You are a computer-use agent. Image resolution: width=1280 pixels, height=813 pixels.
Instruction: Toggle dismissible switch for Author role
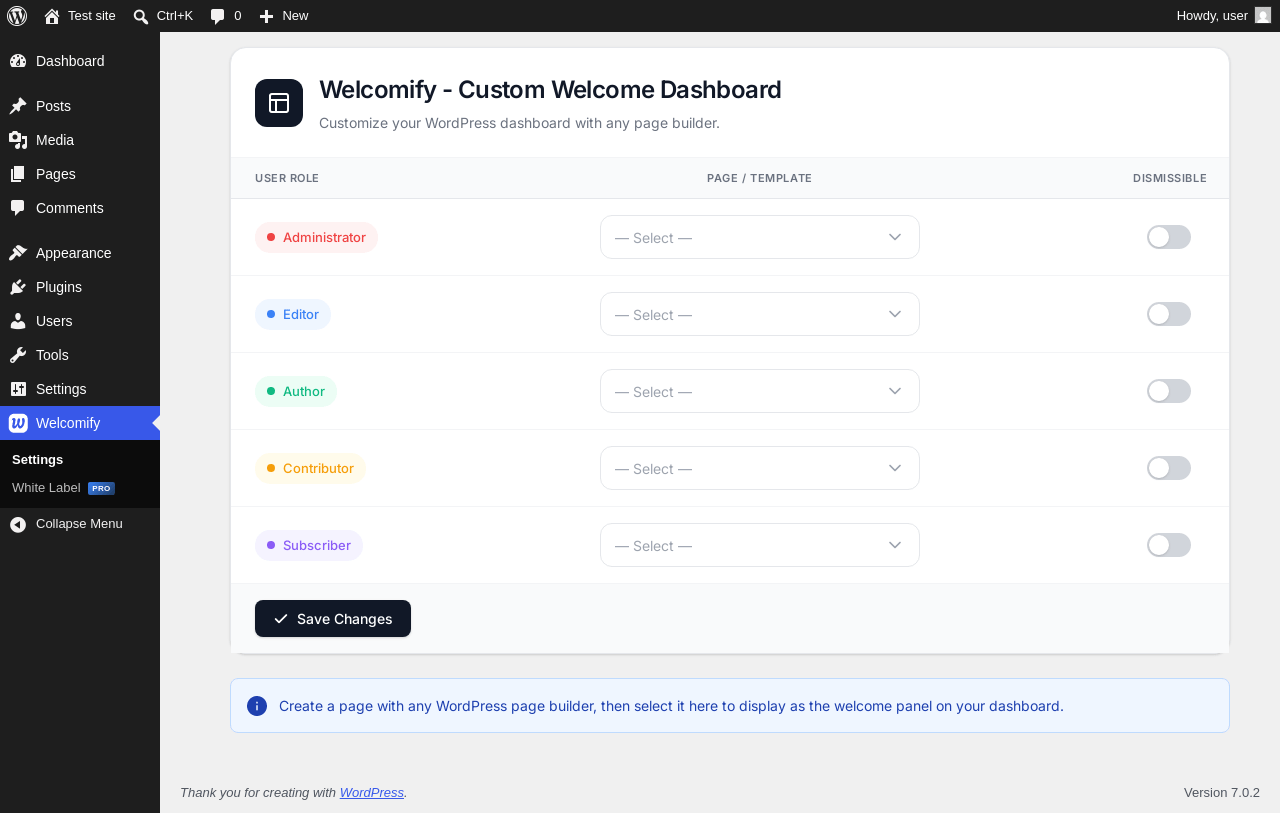(x=1169, y=391)
